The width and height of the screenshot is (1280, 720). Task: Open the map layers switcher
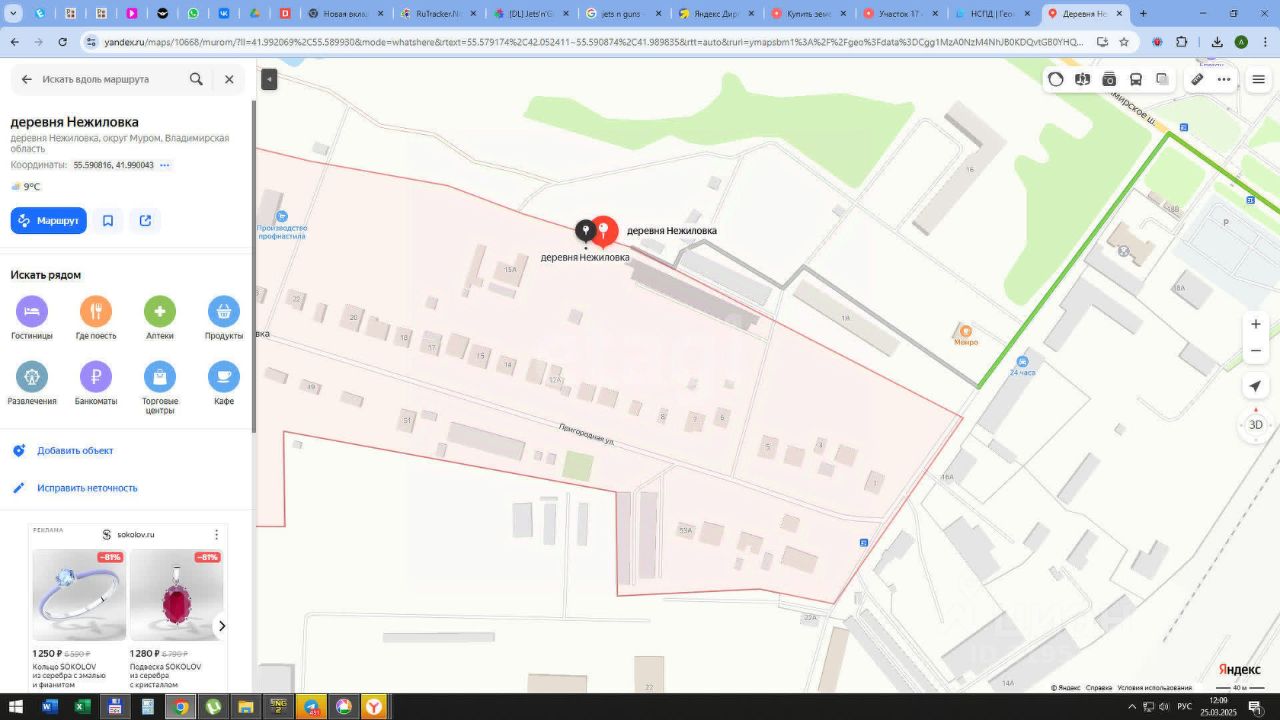coord(1162,79)
